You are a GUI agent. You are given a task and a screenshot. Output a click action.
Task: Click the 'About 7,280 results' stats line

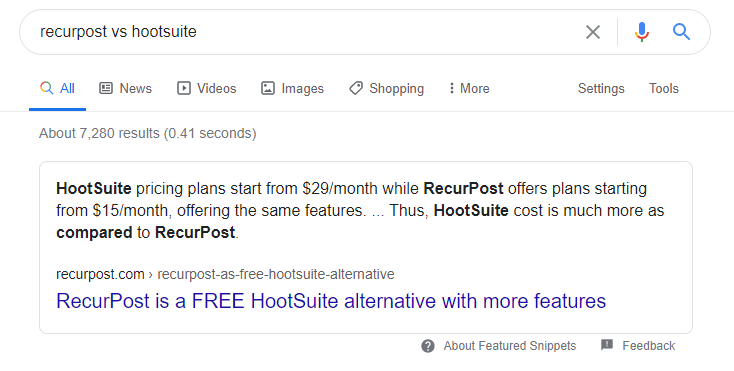coord(147,133)
